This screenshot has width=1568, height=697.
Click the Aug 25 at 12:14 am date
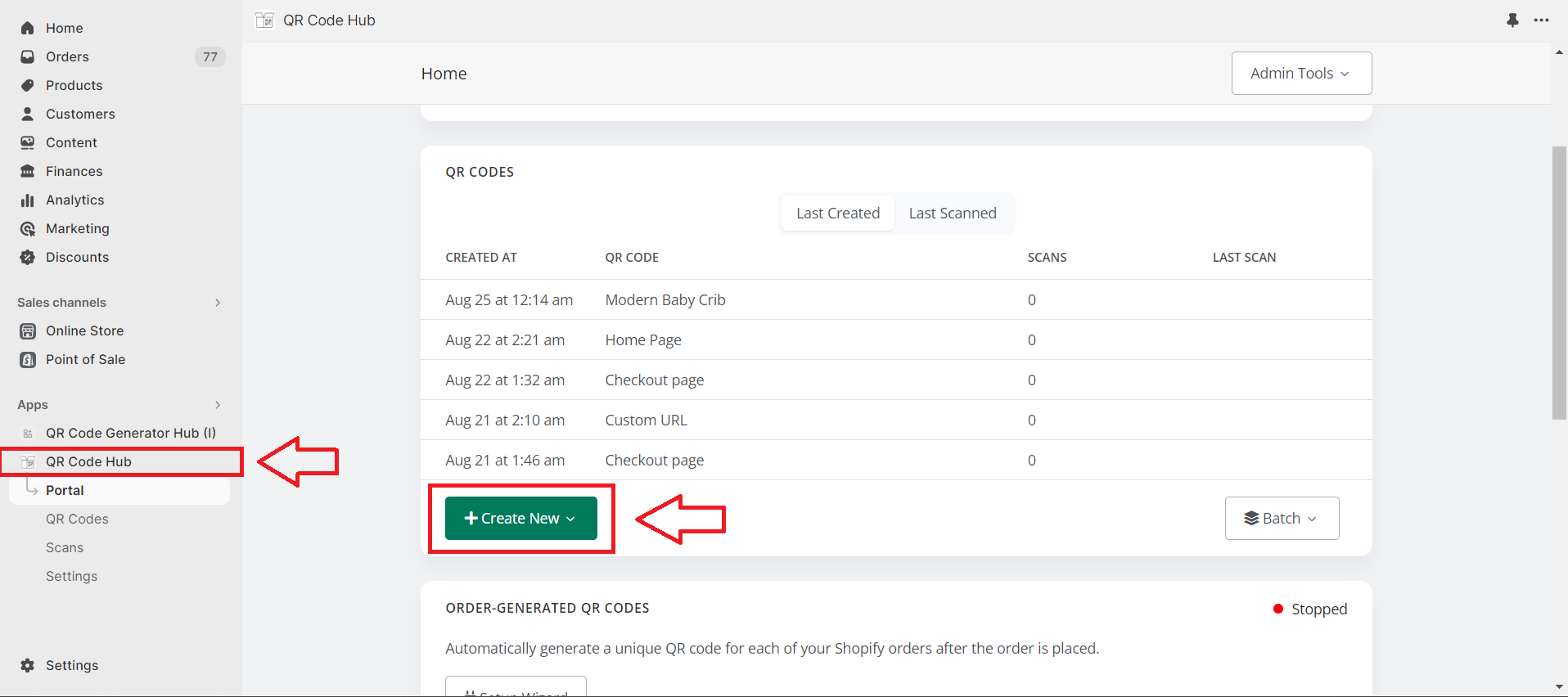509,300
